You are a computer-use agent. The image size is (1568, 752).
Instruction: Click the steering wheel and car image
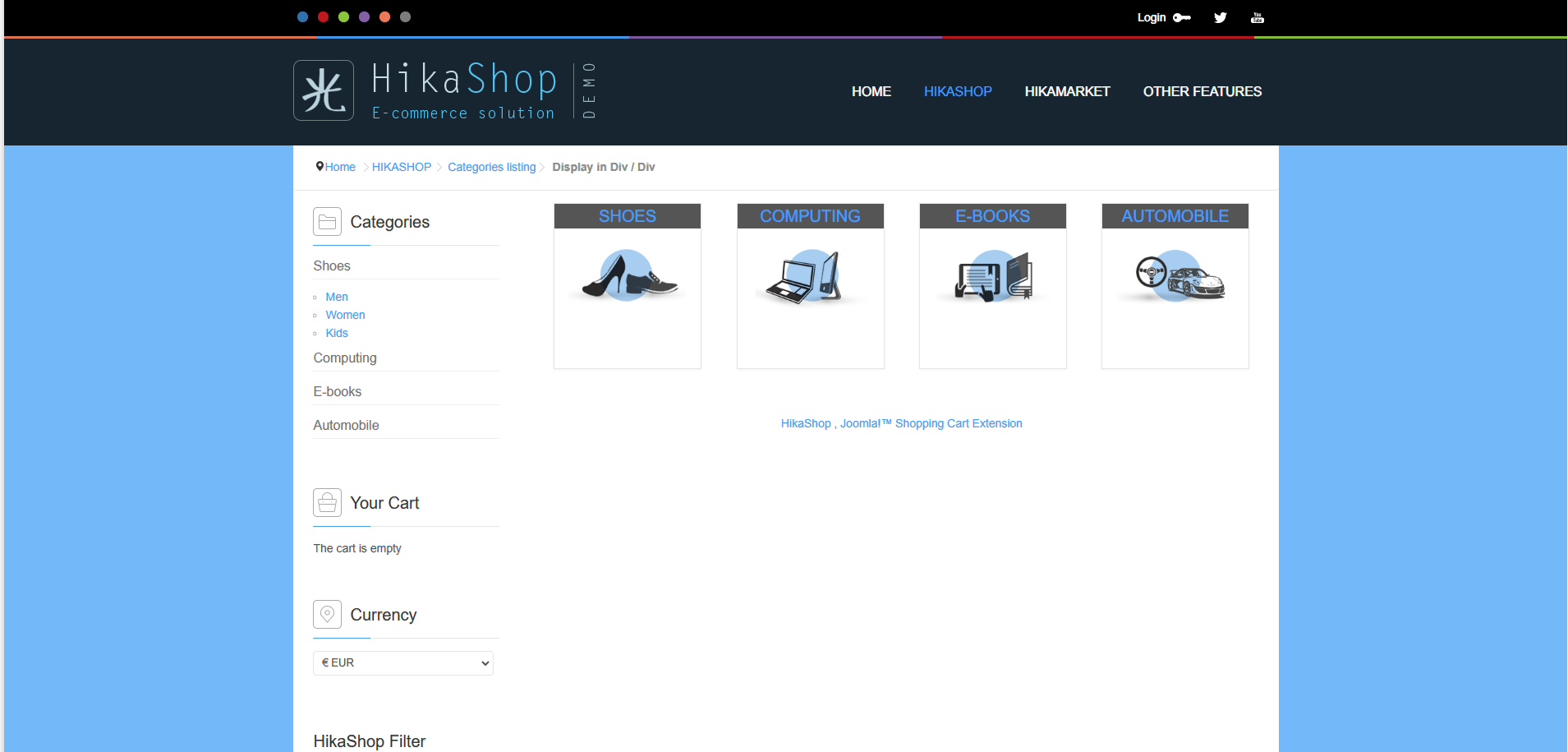(x=1175, y=277)
